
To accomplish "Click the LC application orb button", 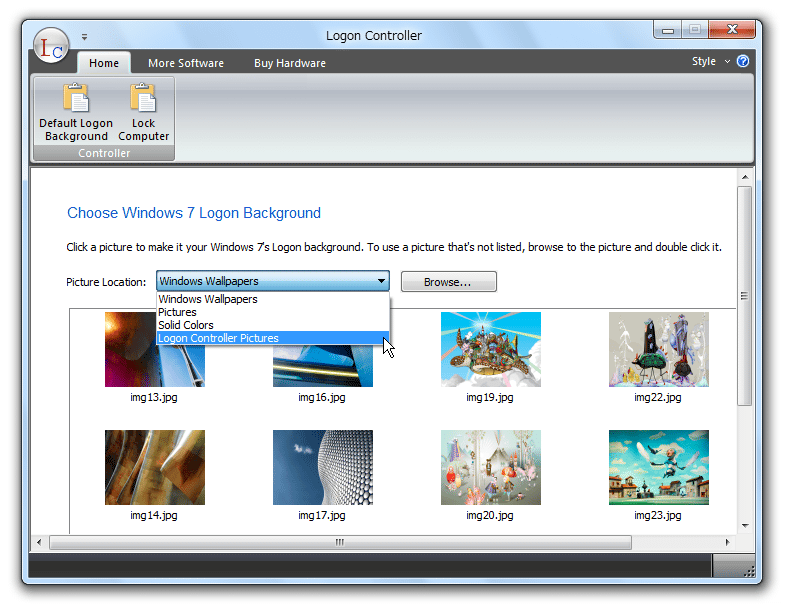I will click(x=51, y=46).
